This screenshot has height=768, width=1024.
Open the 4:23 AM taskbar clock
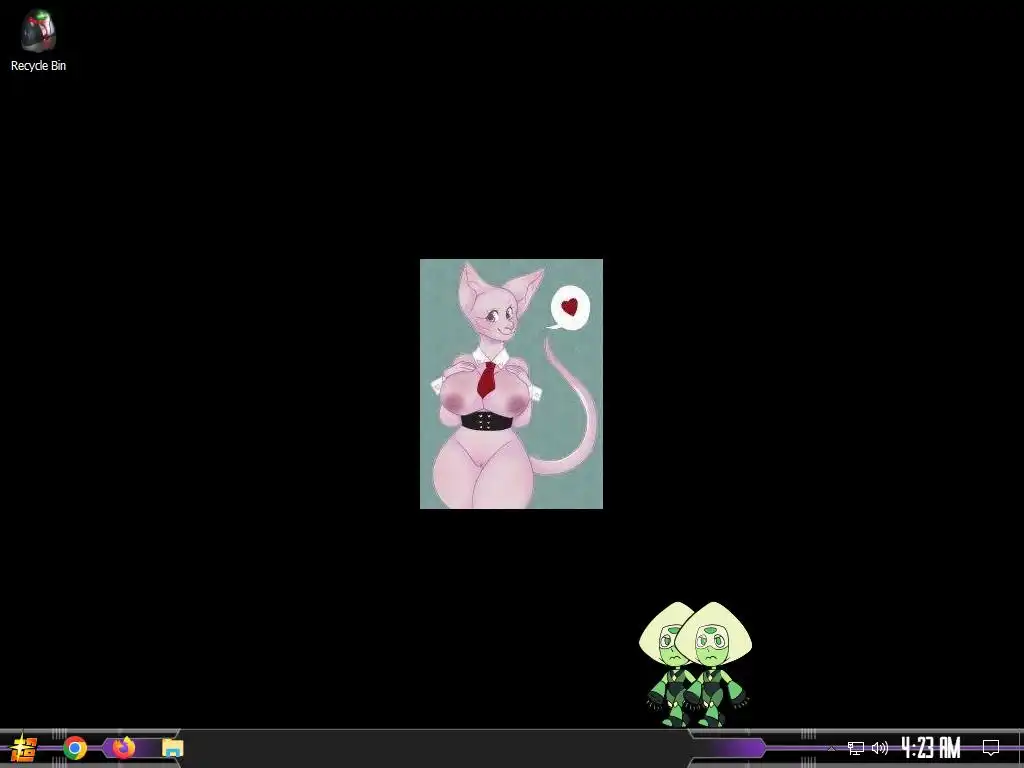coord(931,748)
